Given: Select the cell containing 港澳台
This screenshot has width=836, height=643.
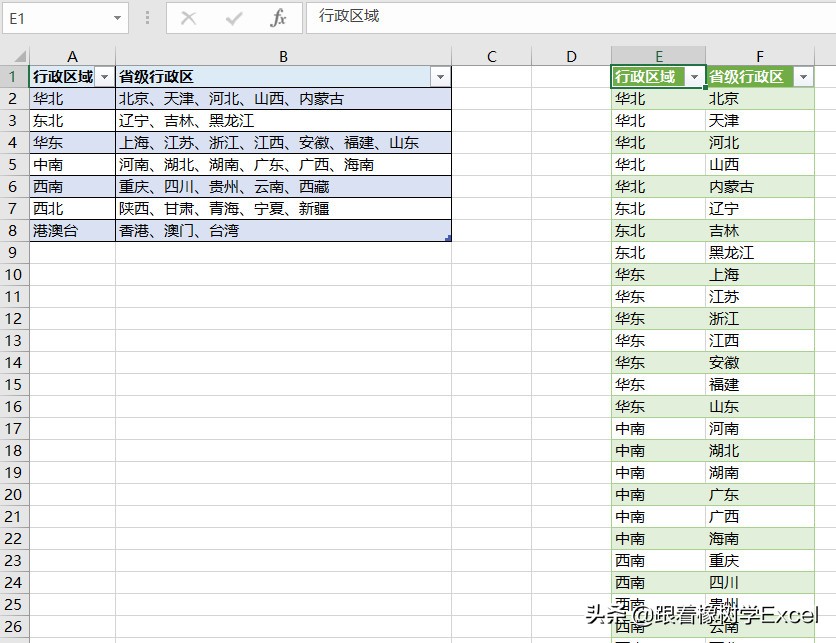Looking at the screenshot, I should 60,230.
